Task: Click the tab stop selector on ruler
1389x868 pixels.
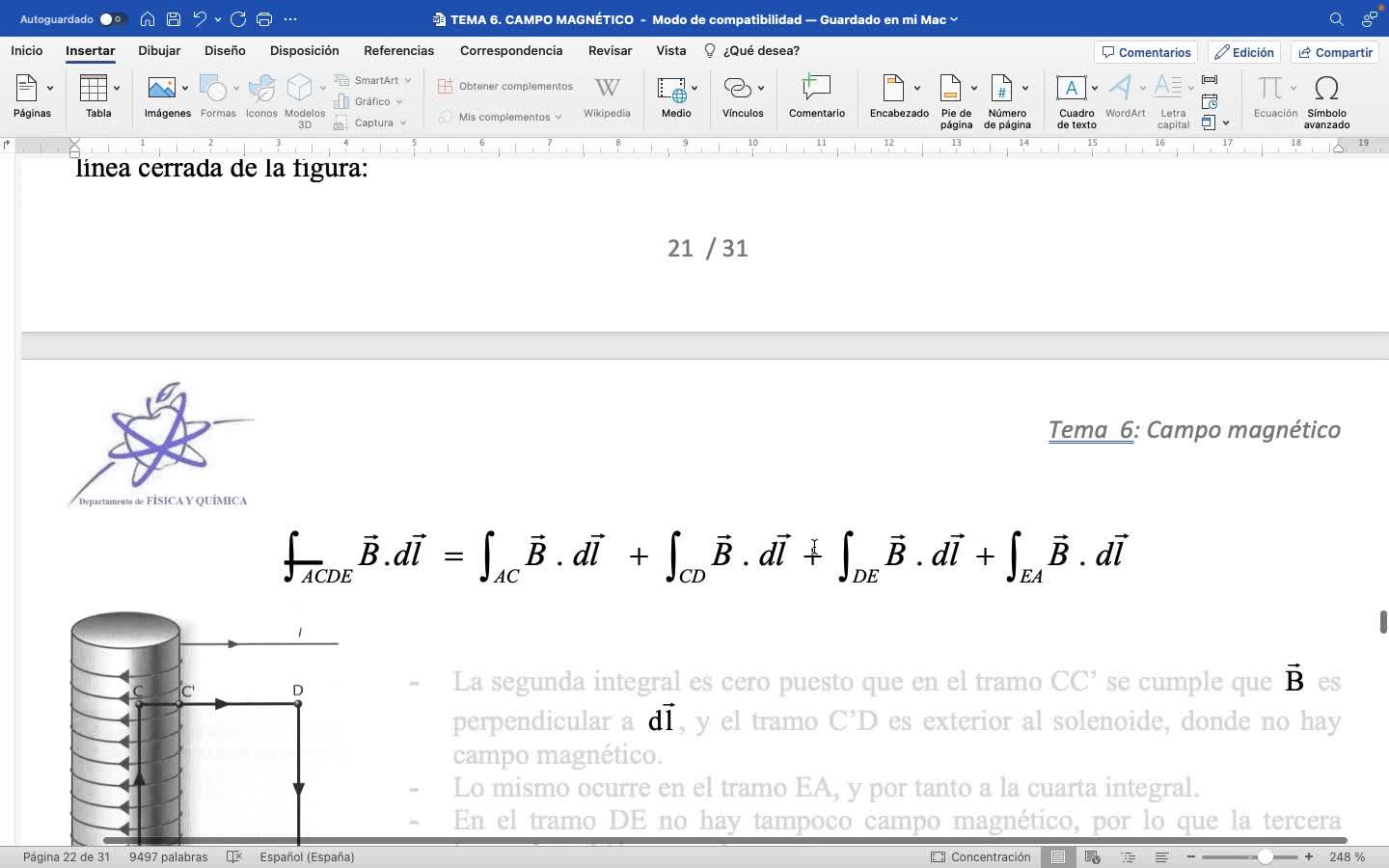Action: click(x=7, y=145)
